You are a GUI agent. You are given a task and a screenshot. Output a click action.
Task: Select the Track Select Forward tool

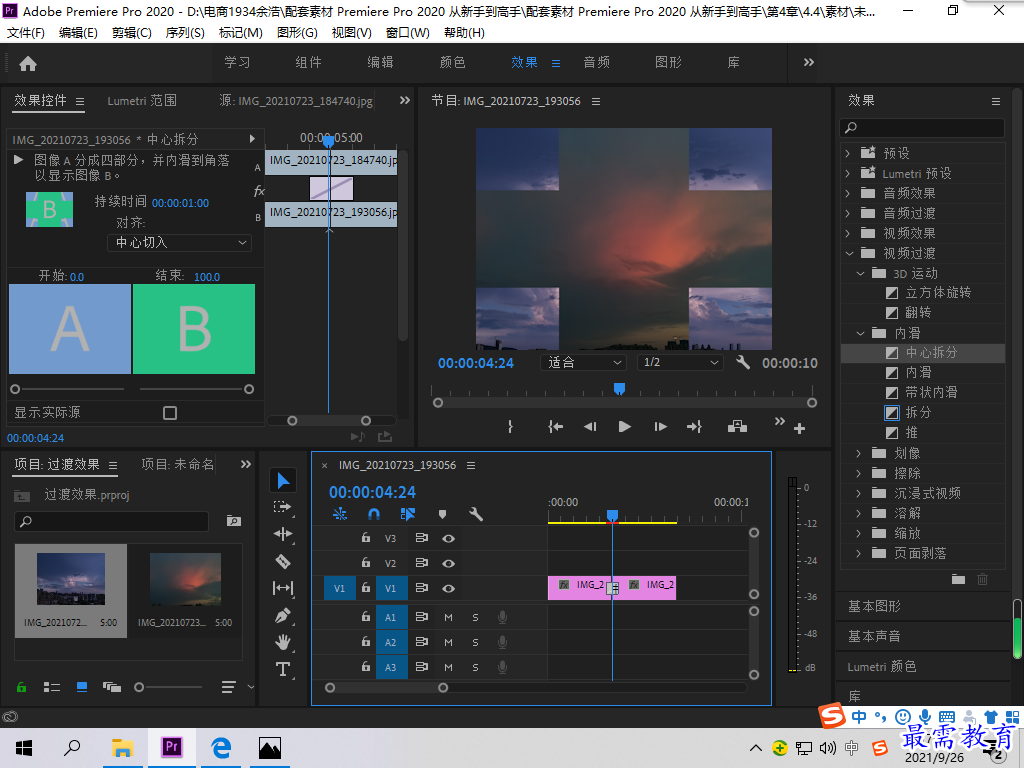tap(282, 507)
